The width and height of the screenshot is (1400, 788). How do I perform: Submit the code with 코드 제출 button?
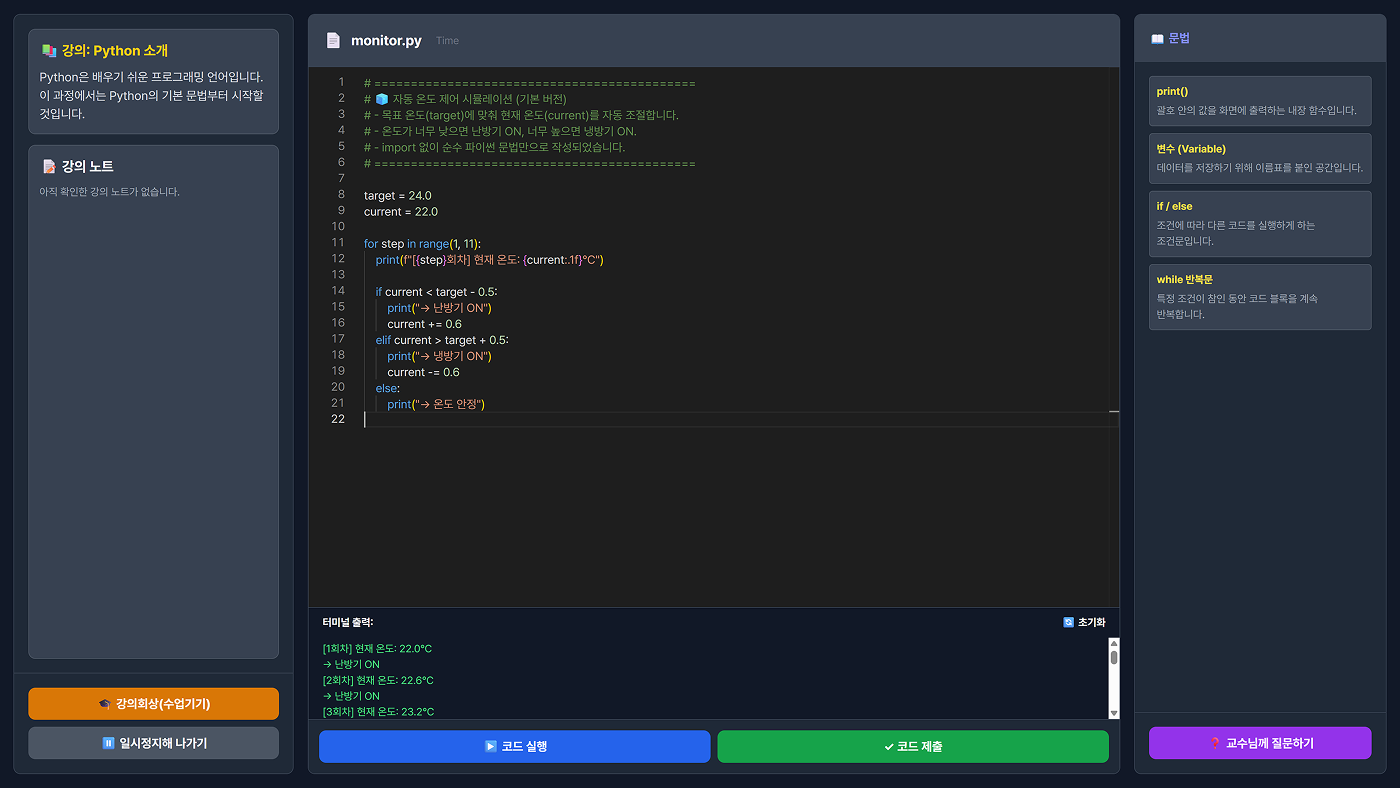[x=912, y=746]
